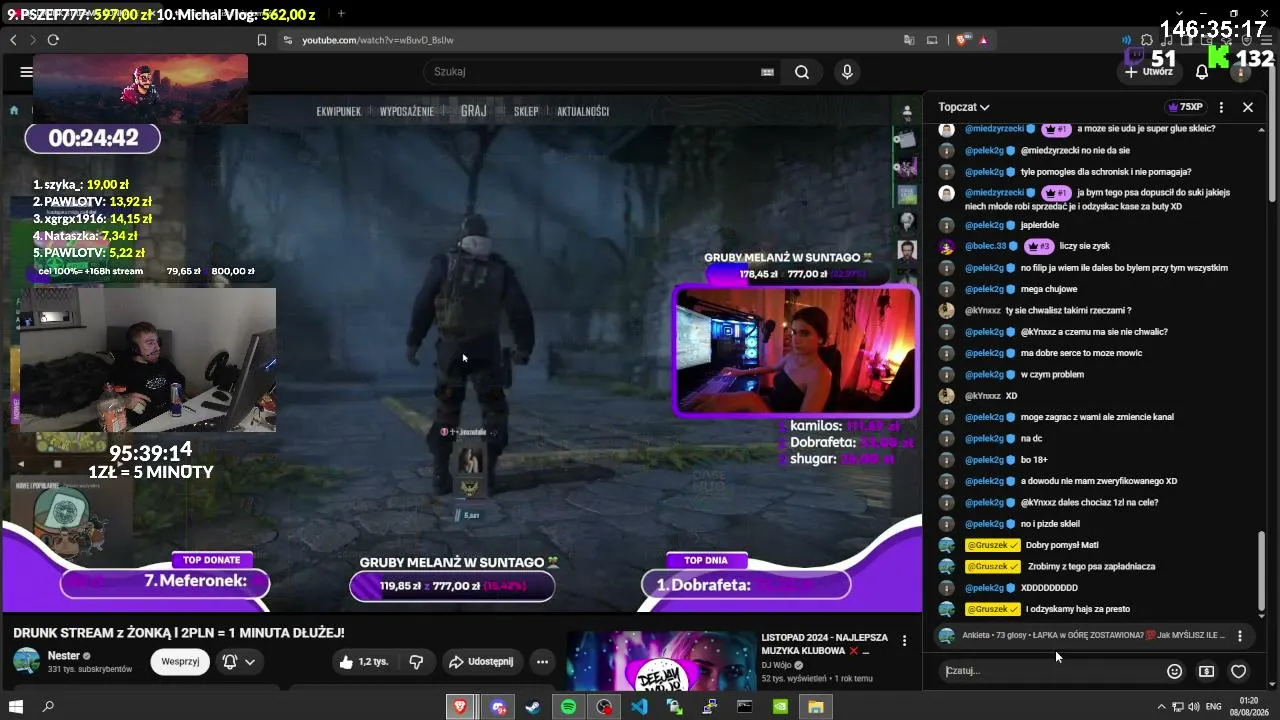Dislike the video with thumbs down
The image size is (1280, 720).
point(416,661)
